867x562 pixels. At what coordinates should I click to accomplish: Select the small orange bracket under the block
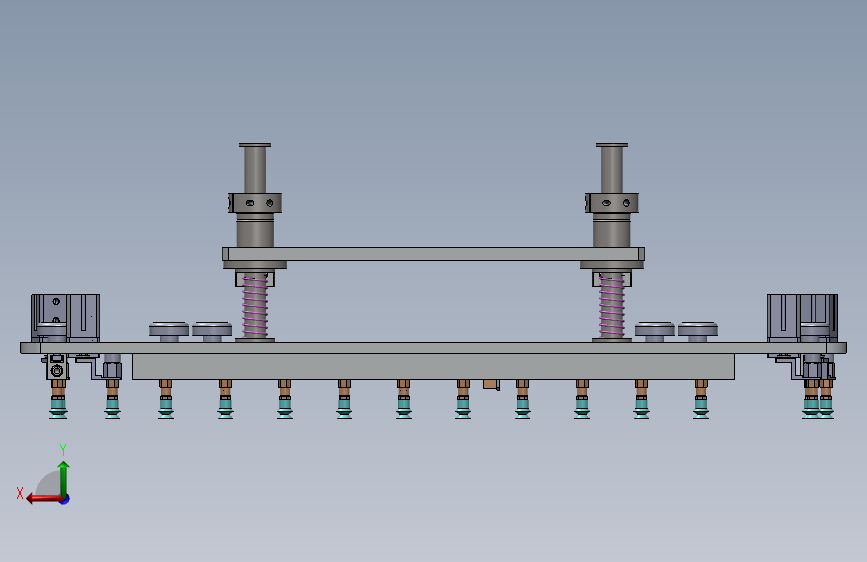(x=491, y=384)
